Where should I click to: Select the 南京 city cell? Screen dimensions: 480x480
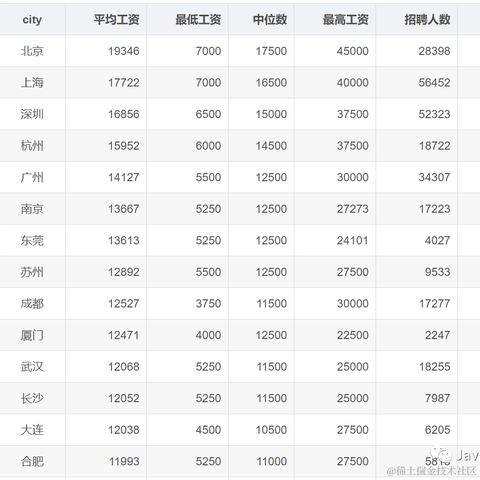32,209
